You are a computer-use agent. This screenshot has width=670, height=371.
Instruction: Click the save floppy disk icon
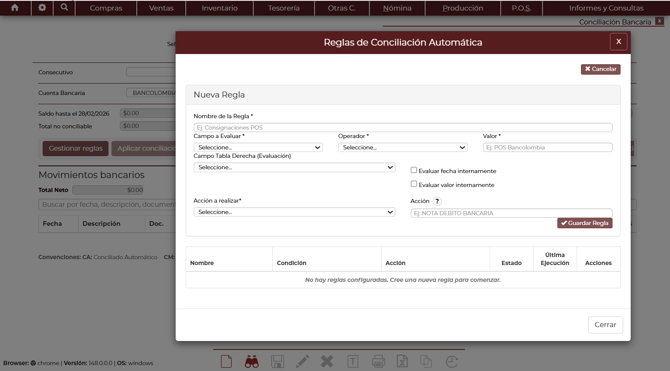(277, 362)
